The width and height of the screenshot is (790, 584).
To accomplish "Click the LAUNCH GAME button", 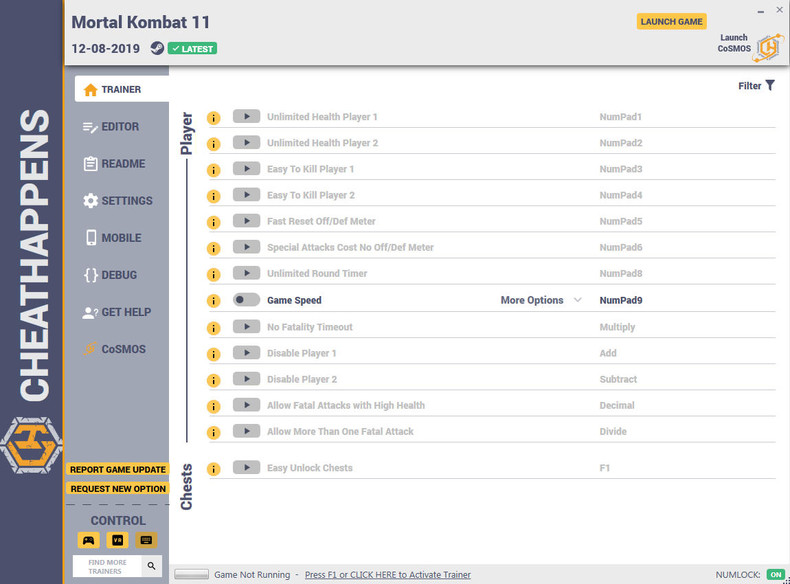I will tap(672, 21).
